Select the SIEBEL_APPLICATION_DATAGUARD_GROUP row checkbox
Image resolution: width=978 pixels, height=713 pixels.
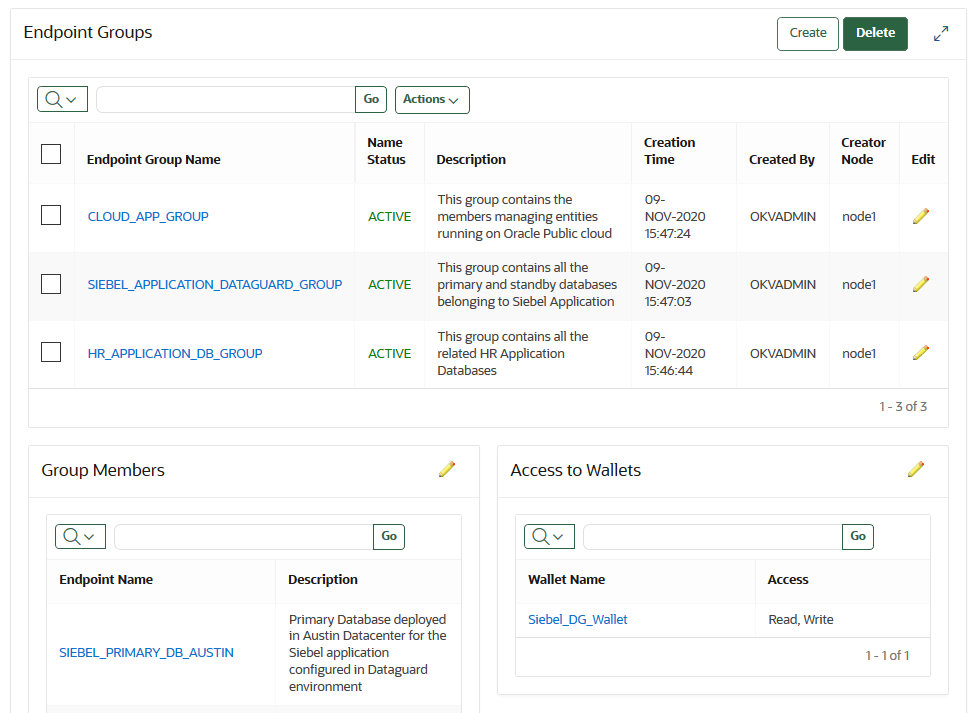[x=51, y=284]
